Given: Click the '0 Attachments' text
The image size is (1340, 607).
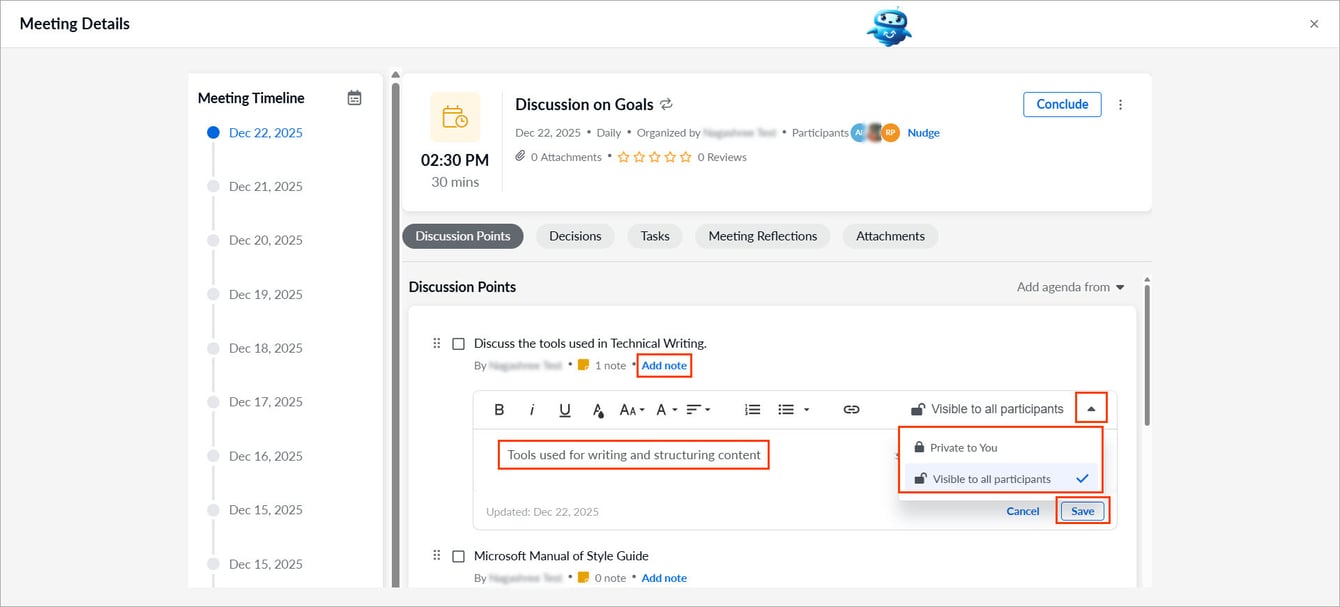Looking at the screenshot, I should click(566, 157).
